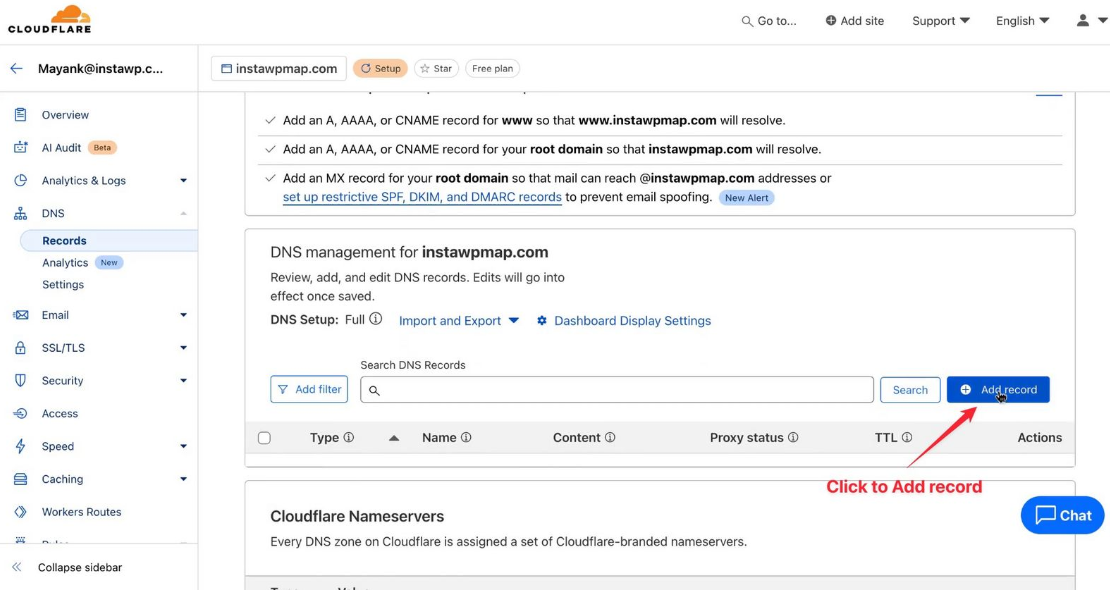Click Collapse sidebar label

click(80, 567)
